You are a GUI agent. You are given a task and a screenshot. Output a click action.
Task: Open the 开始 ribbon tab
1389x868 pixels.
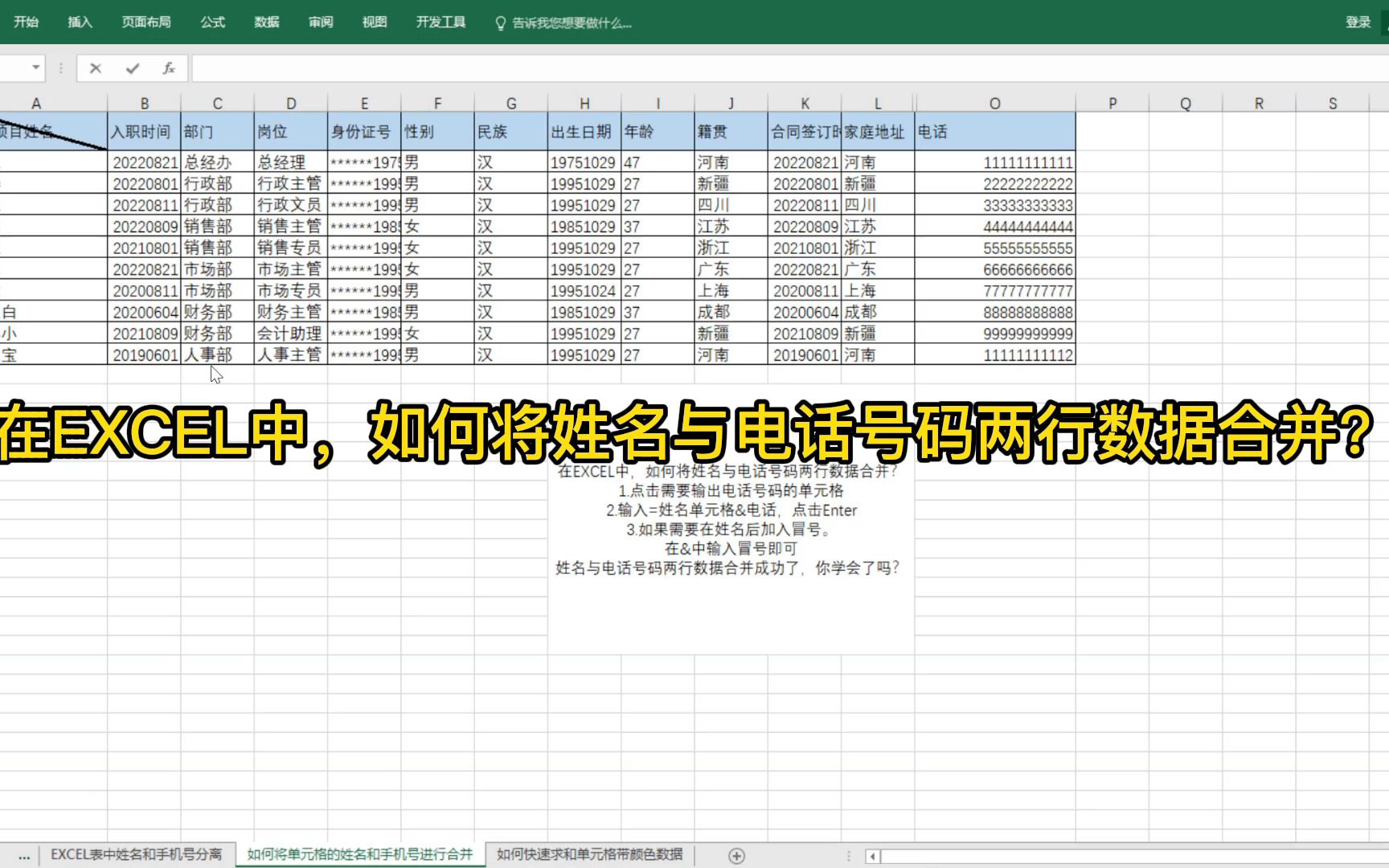click(27, 22)
